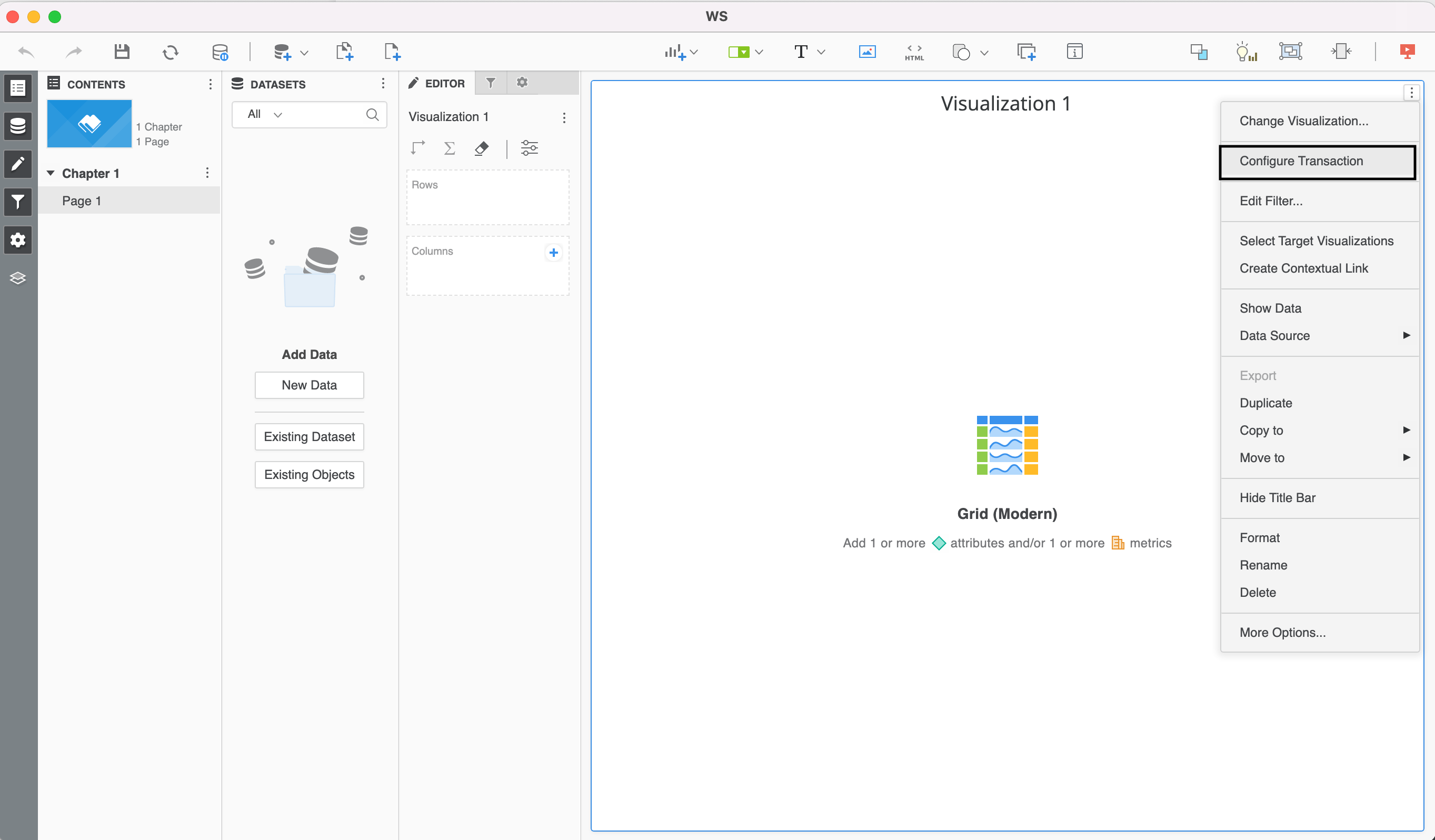This screenshot has width=1435, height=840.
Task: Select Hide Title Bar menu item
Action: [1319, 498]
